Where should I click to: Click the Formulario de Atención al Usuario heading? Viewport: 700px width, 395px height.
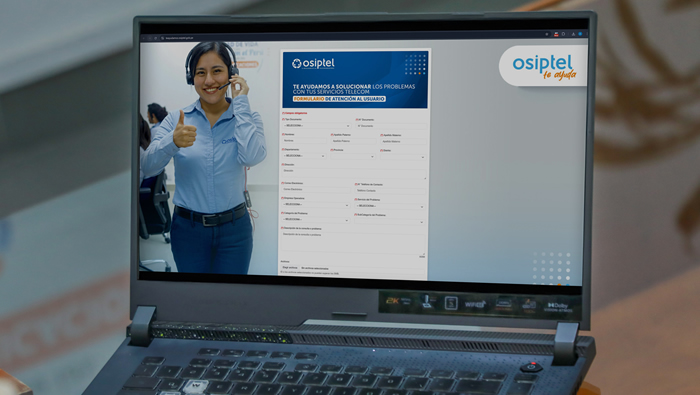339,99
